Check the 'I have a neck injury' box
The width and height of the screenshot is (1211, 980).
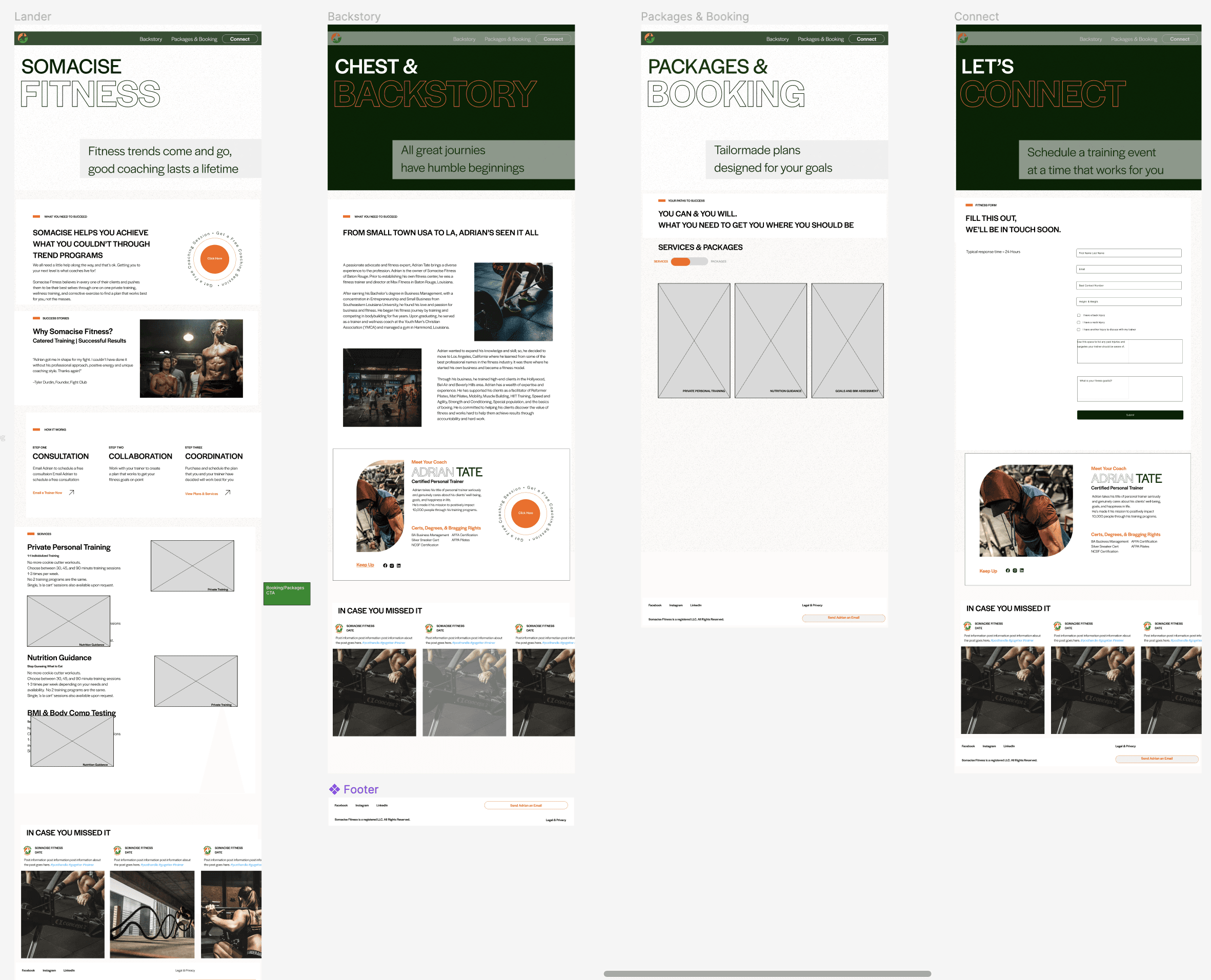1078,322
